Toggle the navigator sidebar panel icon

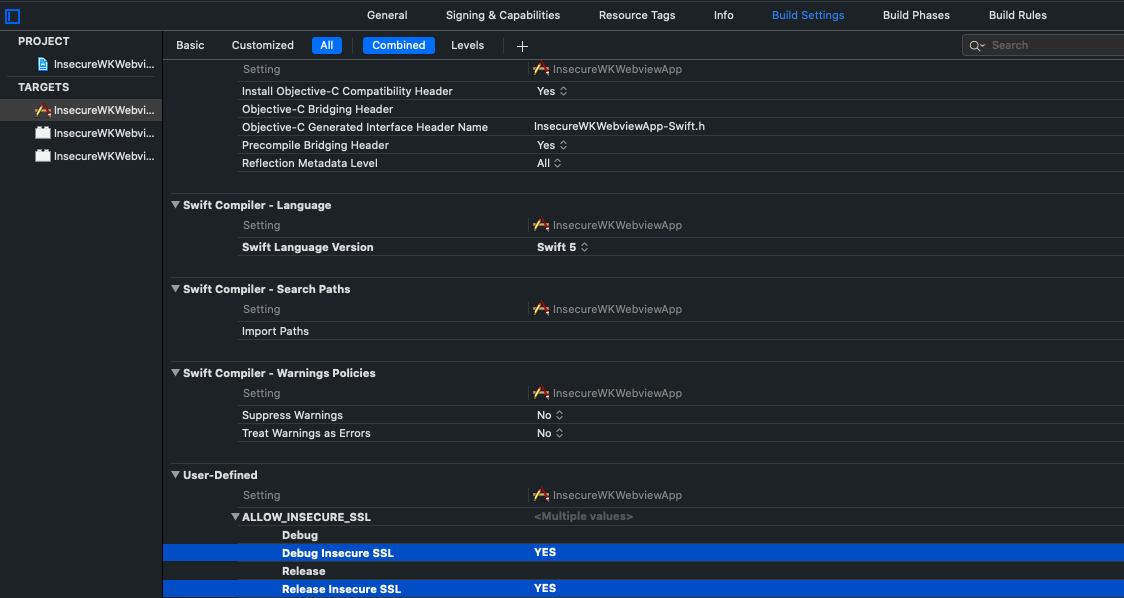tap(12, 16)
